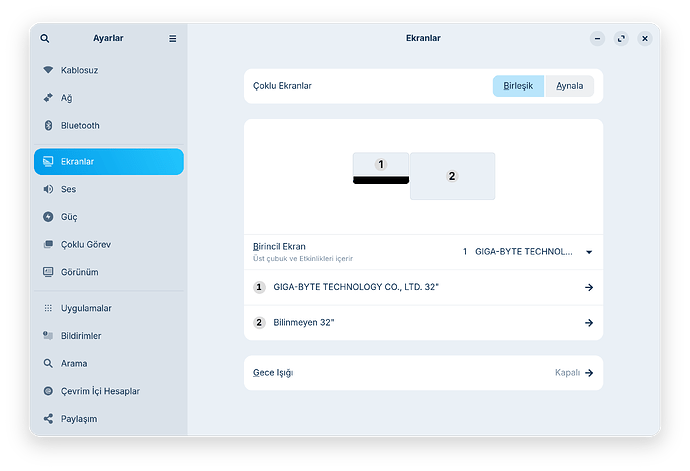The width and height of the screenshot is (690, 471).
Task: Click number badge 2 beside Bilinmeyen row
Action: [x=259, y=323]
